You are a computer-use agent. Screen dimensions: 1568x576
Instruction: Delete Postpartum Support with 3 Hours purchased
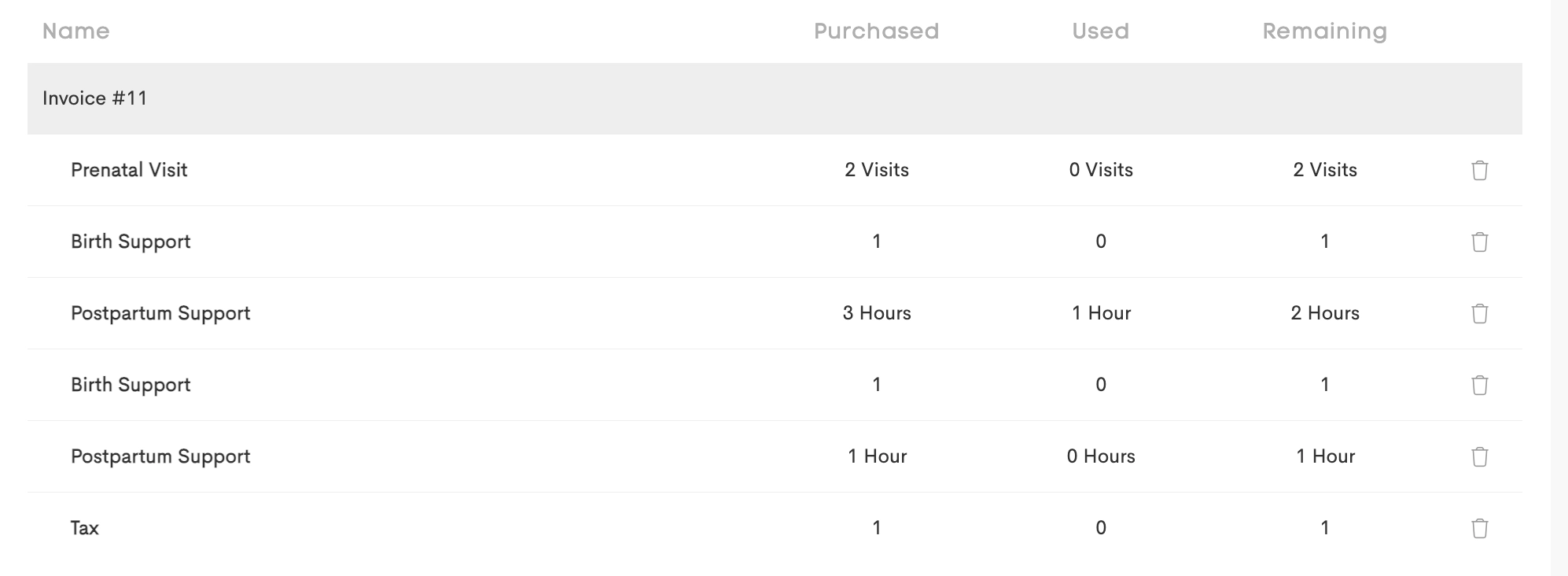pos(1479,313)
